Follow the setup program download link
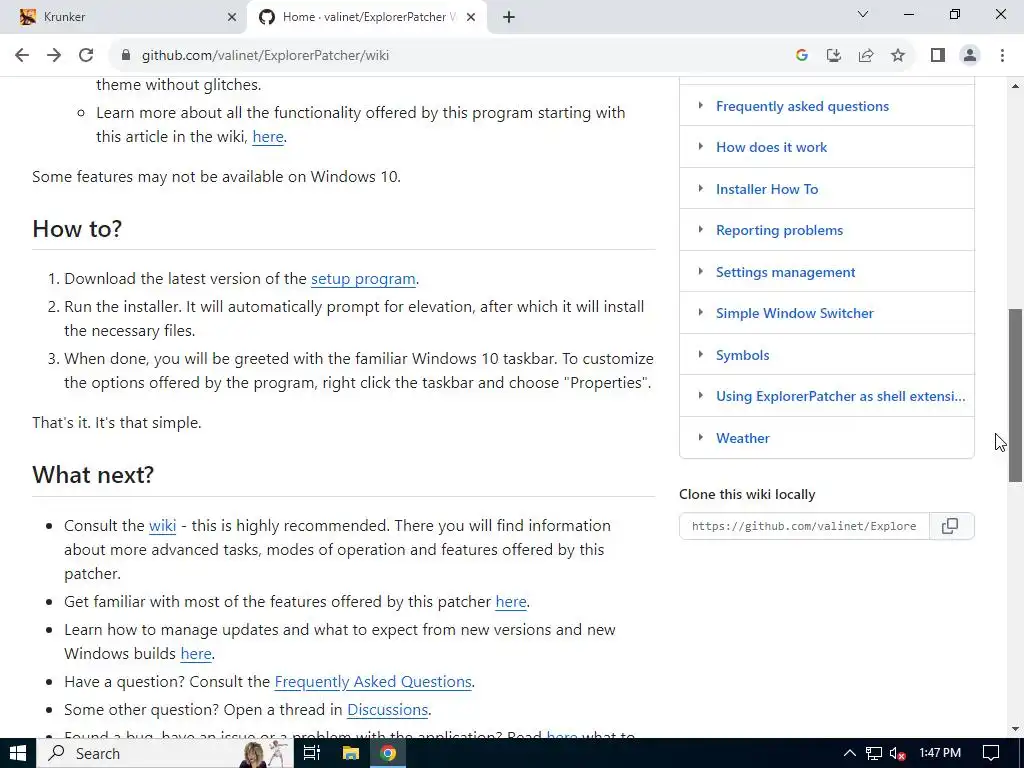 [x=363, y=279]
